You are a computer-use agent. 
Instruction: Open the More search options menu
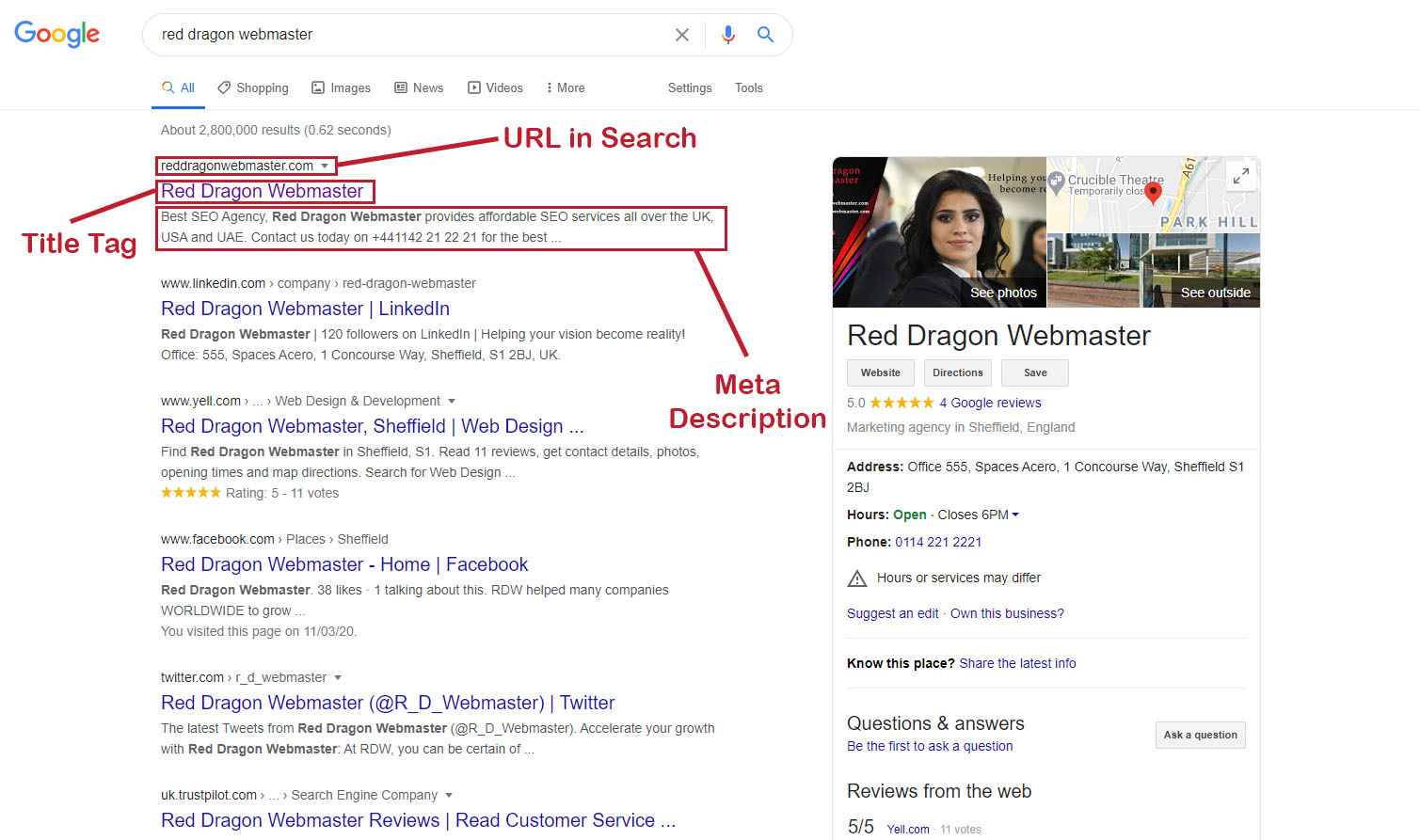click(x=566, y=87)
